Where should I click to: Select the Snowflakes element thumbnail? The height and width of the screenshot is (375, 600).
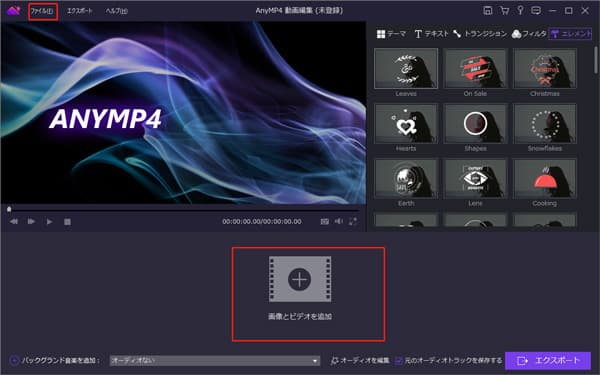(545, 124)
